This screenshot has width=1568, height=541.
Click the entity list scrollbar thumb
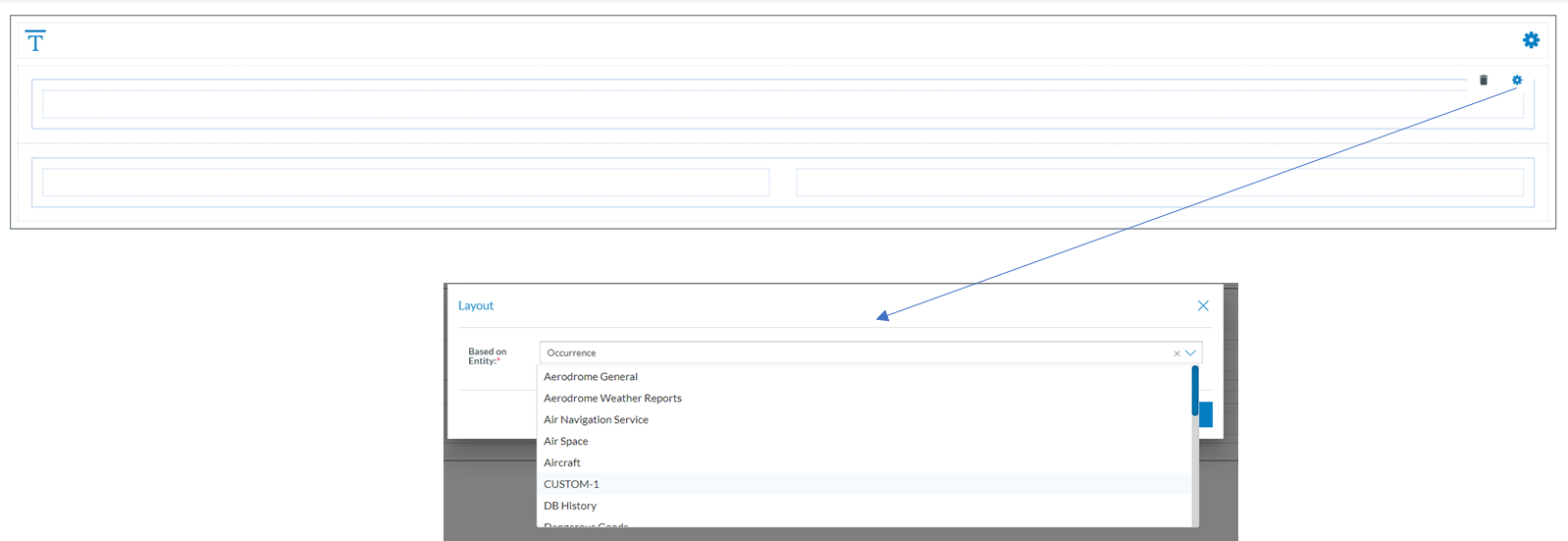coord(1194,390)
